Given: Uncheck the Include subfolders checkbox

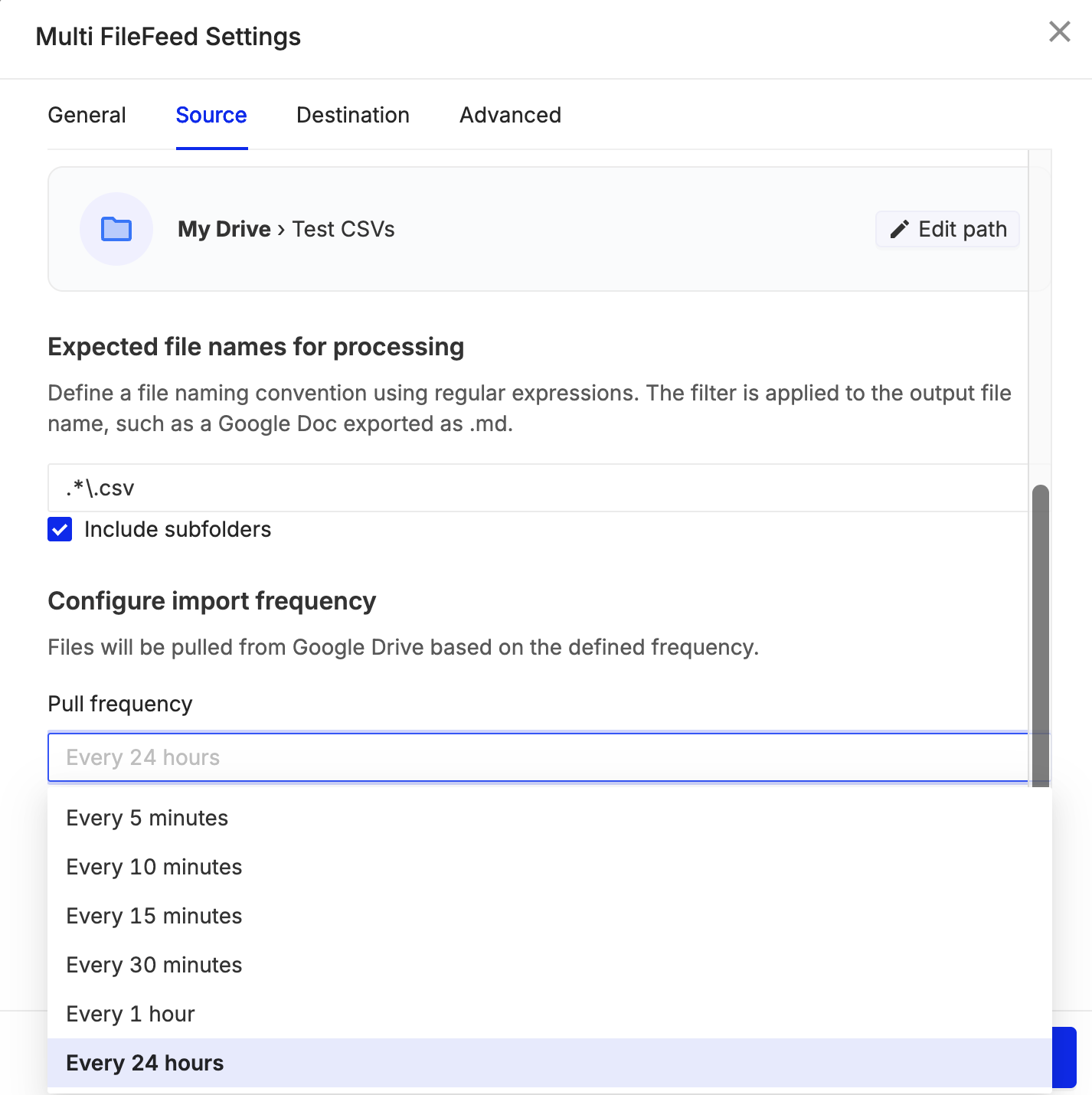Looking at the screenshot, I should pyautogui.click(x=60, y=529).
